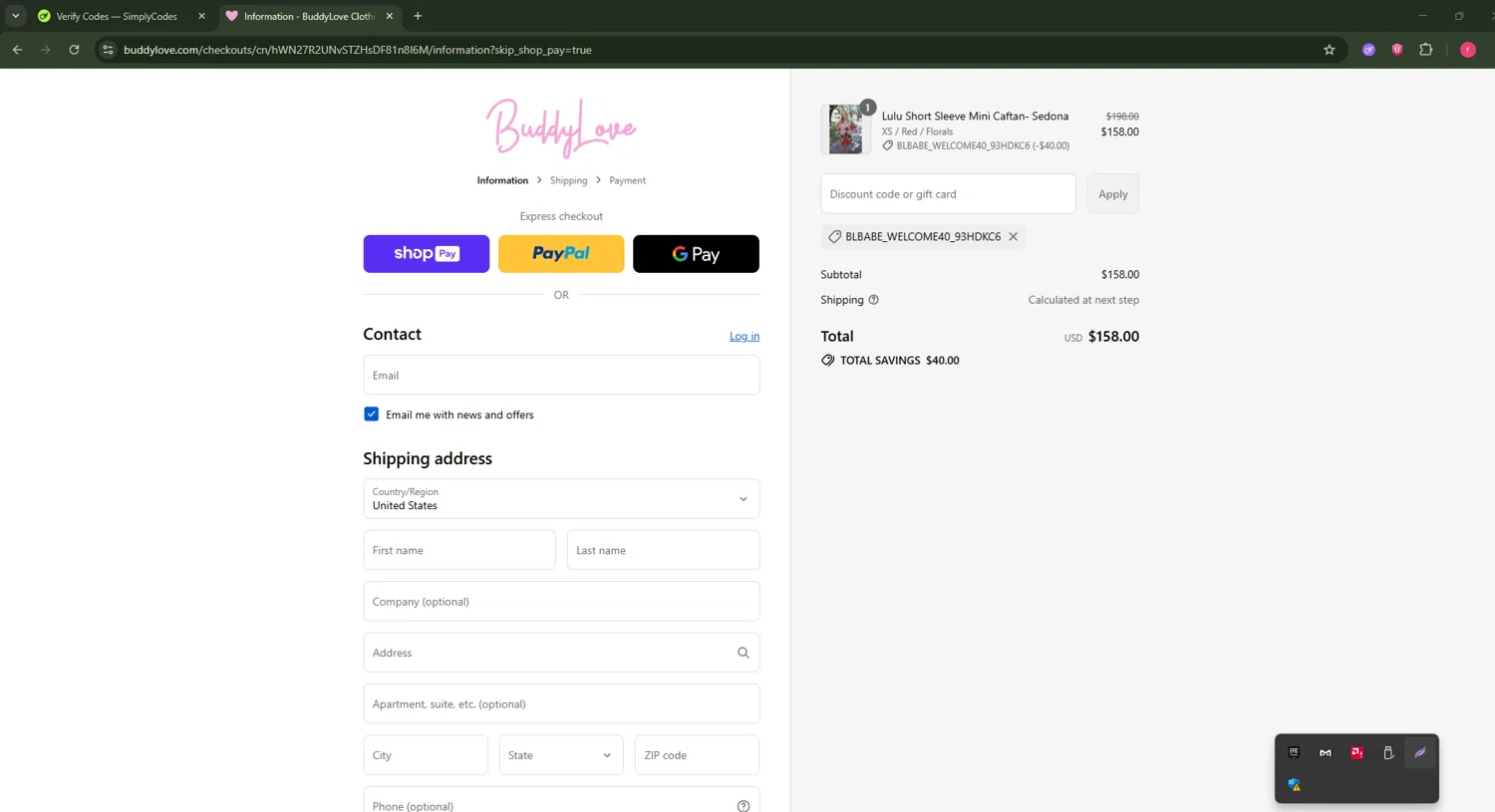
Task: Click the phone field help icon
Action: 743,806
